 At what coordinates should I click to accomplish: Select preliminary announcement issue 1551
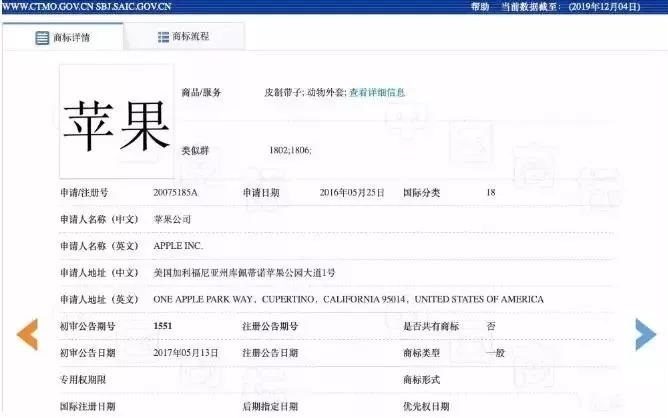163,326
